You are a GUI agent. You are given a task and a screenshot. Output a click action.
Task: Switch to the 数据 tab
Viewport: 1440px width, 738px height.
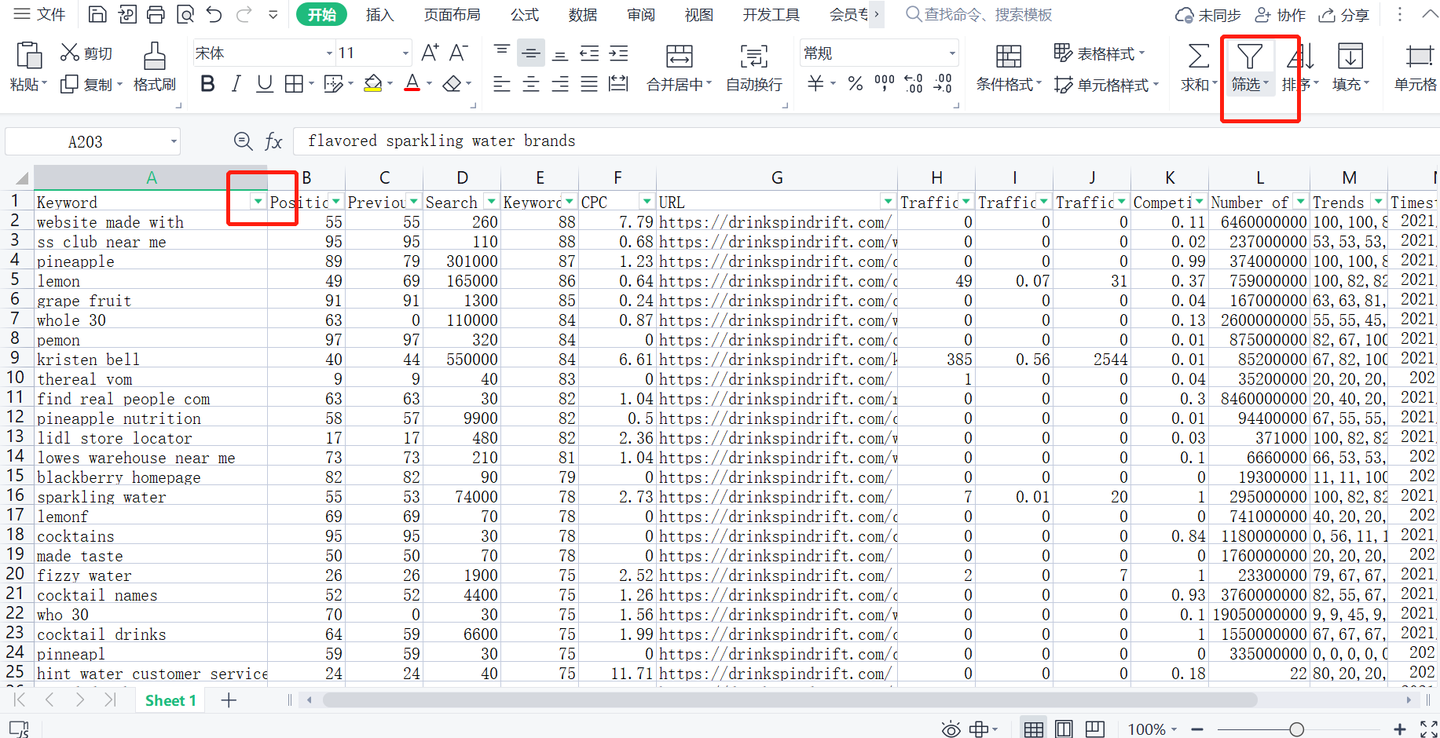tap(583, 15)
